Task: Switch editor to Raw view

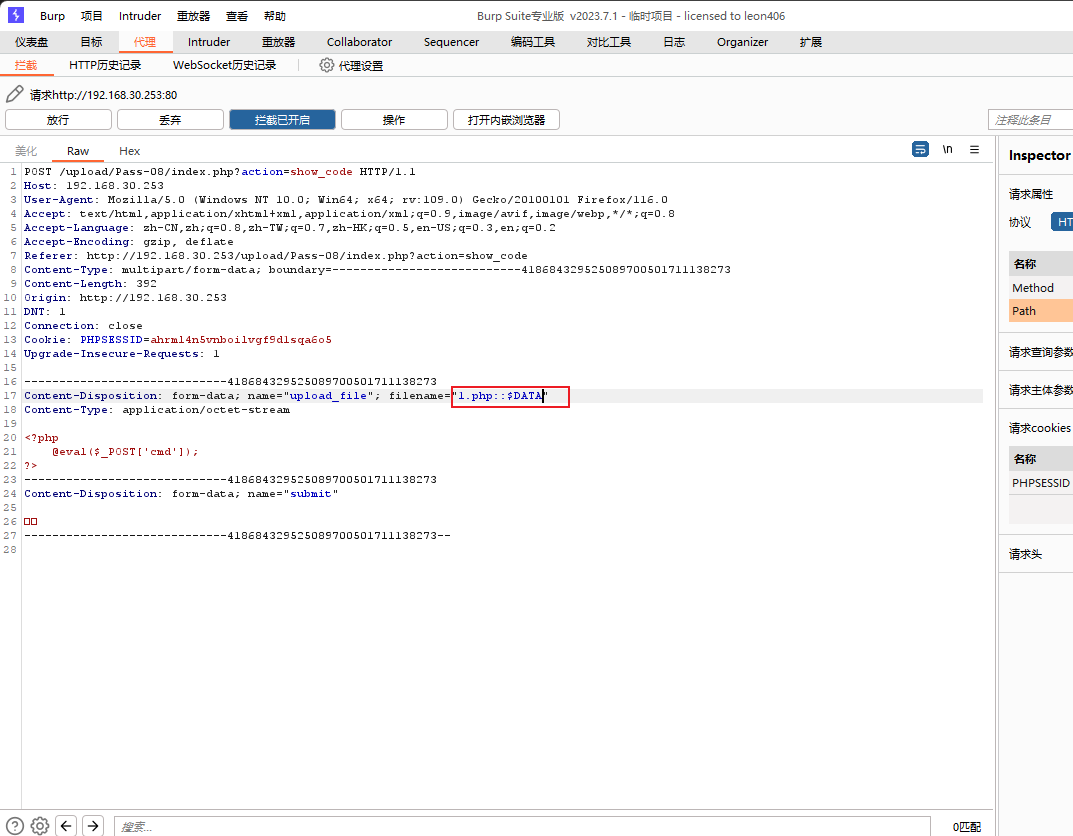Action: click(x=78, y=151)
